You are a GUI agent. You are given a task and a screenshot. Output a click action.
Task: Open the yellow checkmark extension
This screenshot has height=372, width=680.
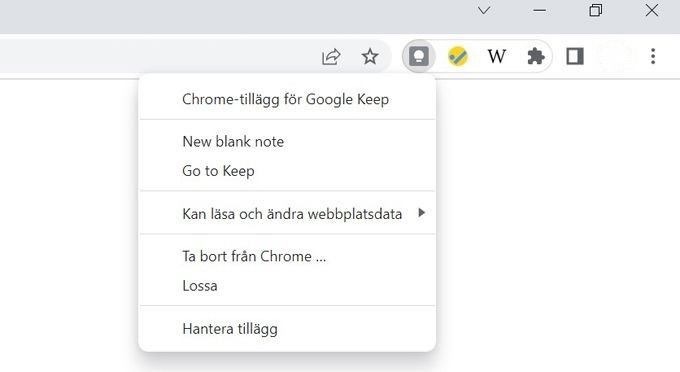coord(458,56)
